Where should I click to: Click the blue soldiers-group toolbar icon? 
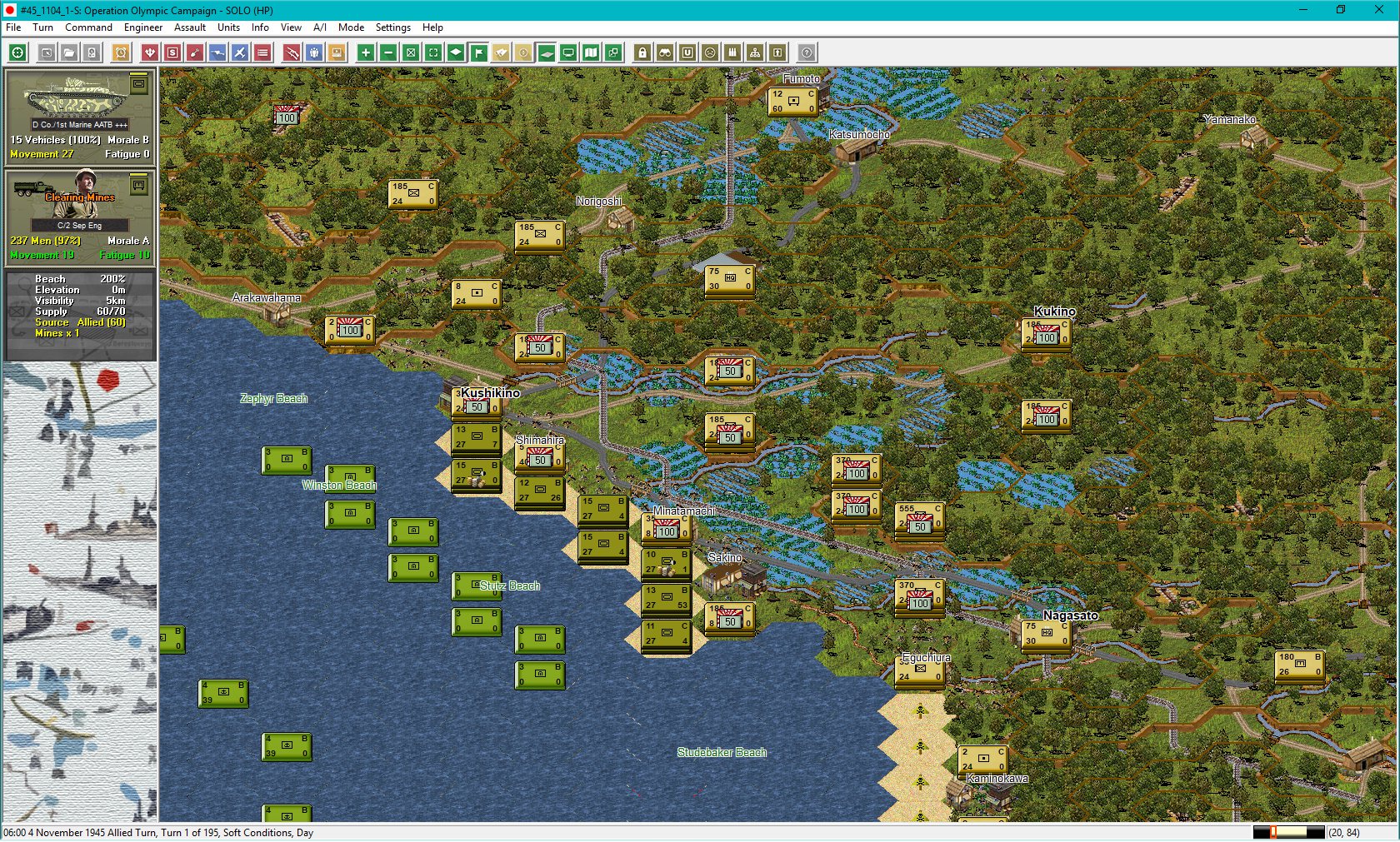314,52
